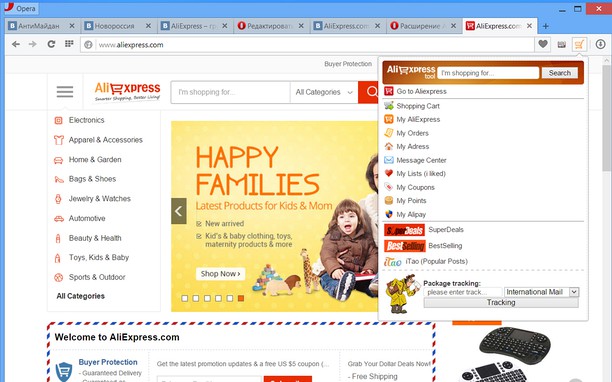
Task: Switch to the Расширение tab
Action: [x=424, y=26]
